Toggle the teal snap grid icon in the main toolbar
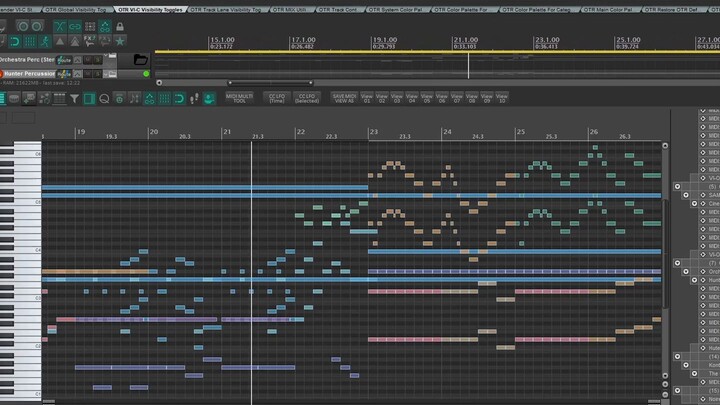 pyautogui.click(x=30, y=42)
